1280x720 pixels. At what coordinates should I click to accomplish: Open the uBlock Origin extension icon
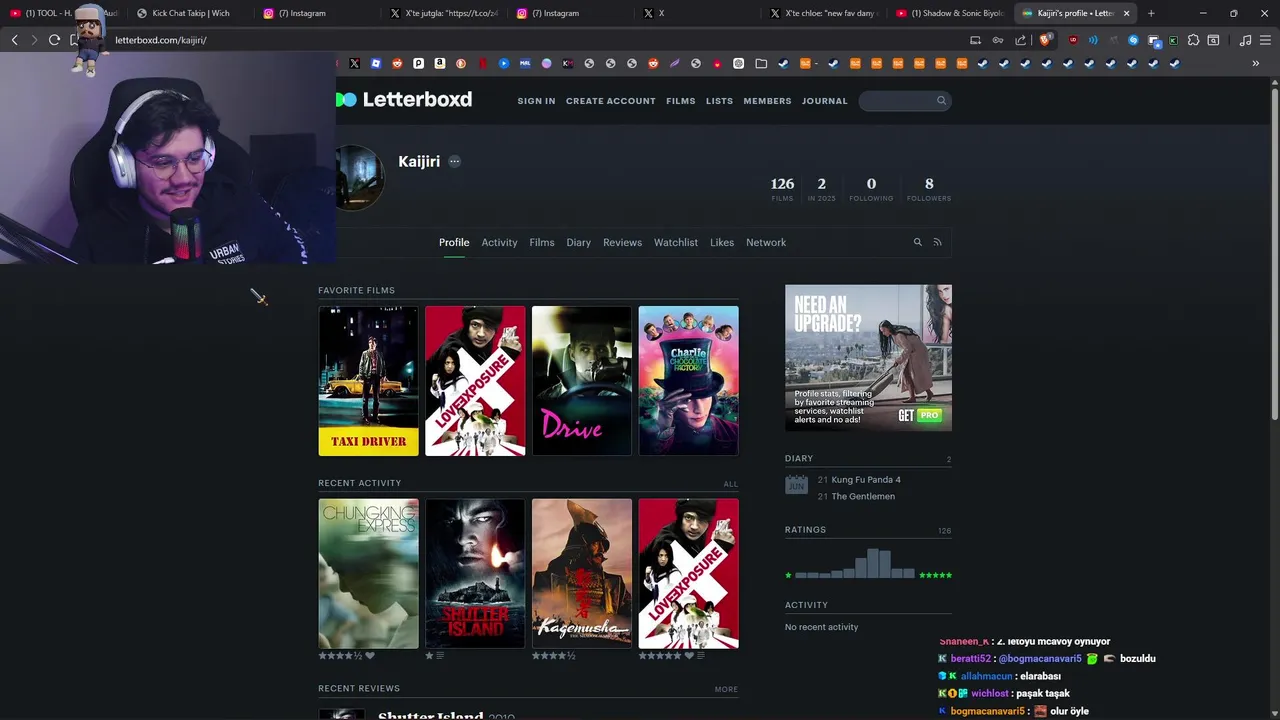point(1073,40)
